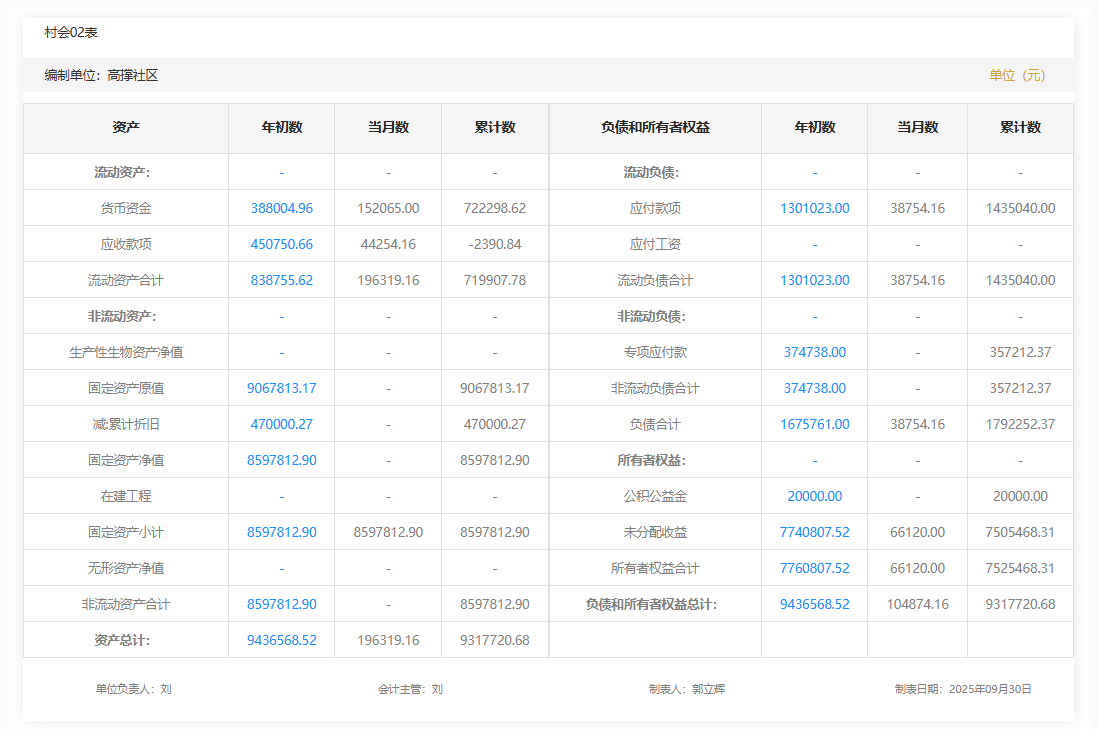Click 应收款项 opening balance 450750.66
Viewport: 1098px width, 729px height.
click(x=281, y=244)
